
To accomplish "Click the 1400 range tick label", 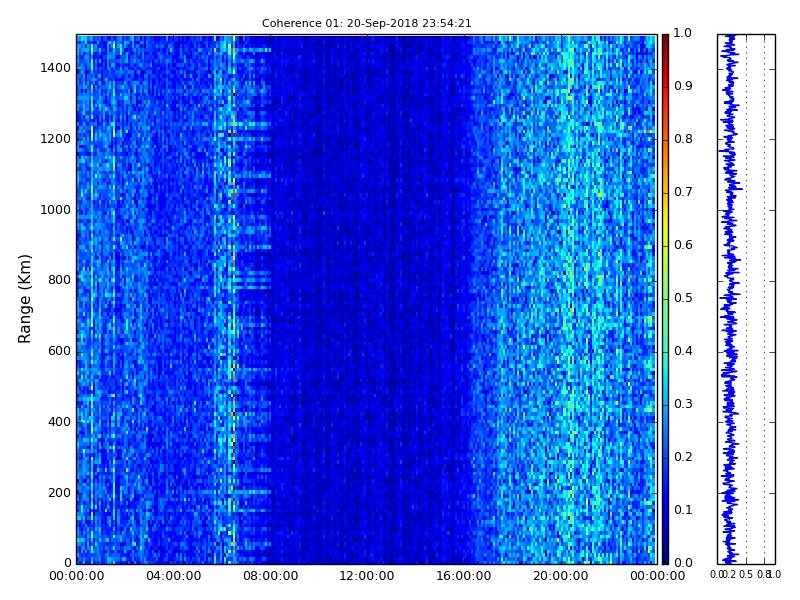I will tap(56, 68).
